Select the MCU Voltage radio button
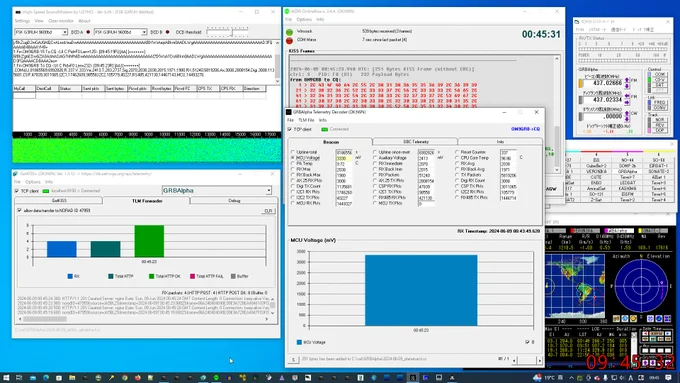This screenshot has width=680, height=383. tap(293, 158)
